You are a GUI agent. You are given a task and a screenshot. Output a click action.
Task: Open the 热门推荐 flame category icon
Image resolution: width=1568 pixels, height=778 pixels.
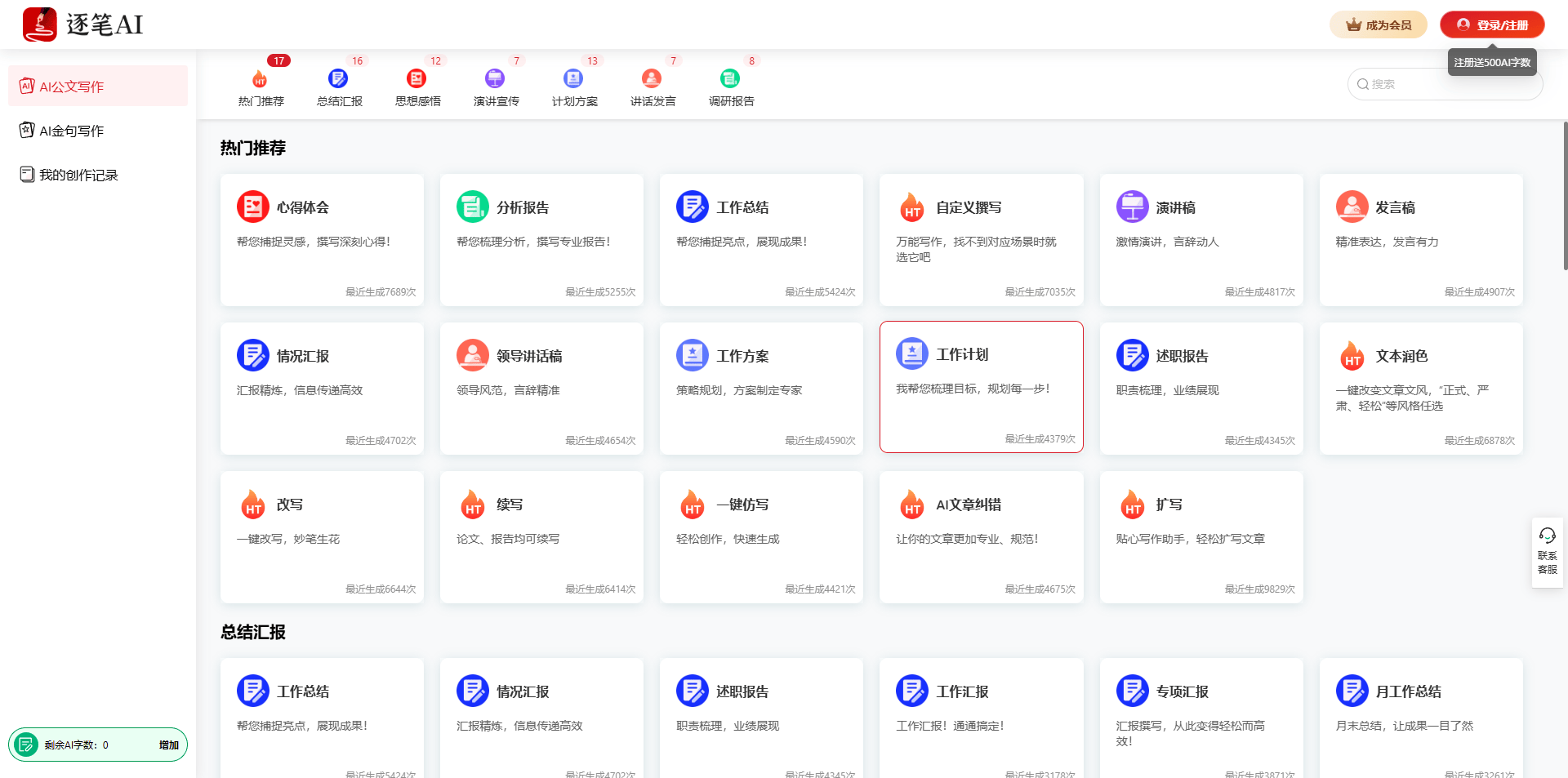[260, 79]
